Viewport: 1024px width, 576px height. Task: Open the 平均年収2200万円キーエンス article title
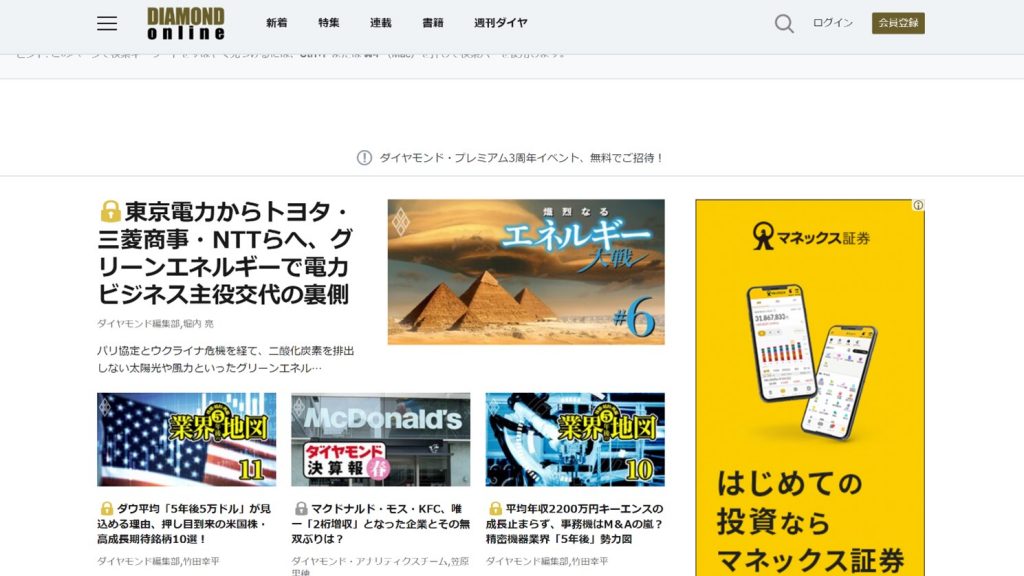tap(575, 524)
